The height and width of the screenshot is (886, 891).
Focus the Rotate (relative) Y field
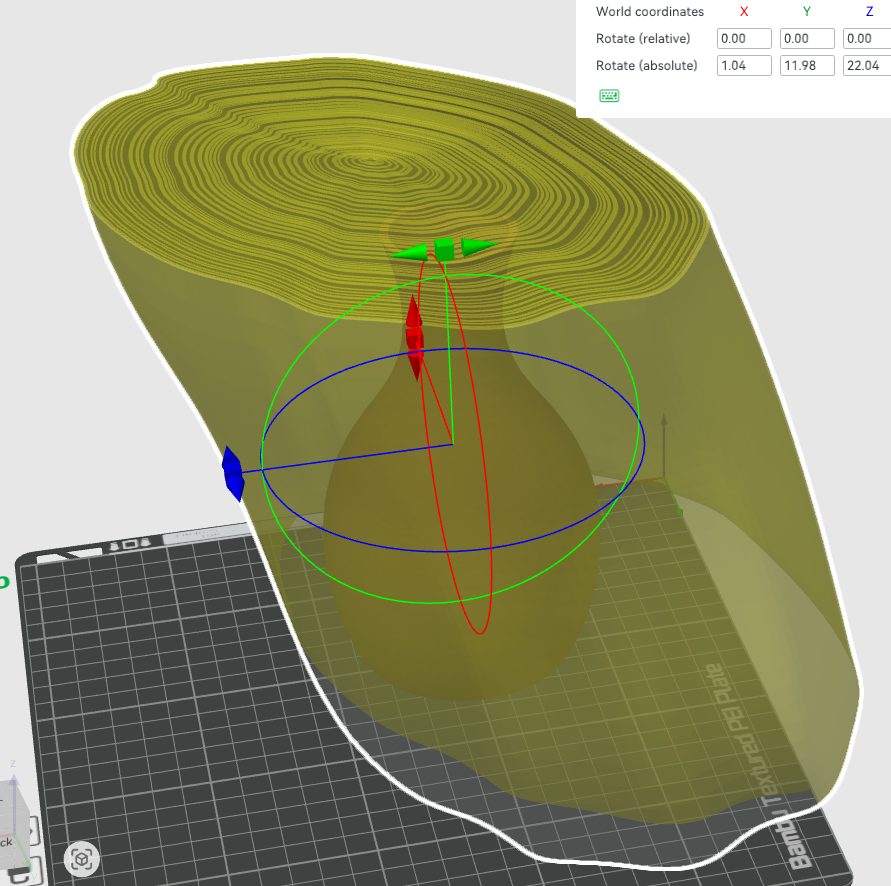click(x=807, y=39)
